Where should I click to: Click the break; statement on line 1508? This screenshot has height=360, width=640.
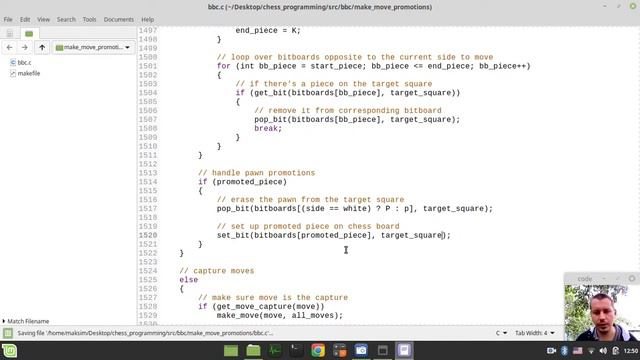(x=268, y=129)
